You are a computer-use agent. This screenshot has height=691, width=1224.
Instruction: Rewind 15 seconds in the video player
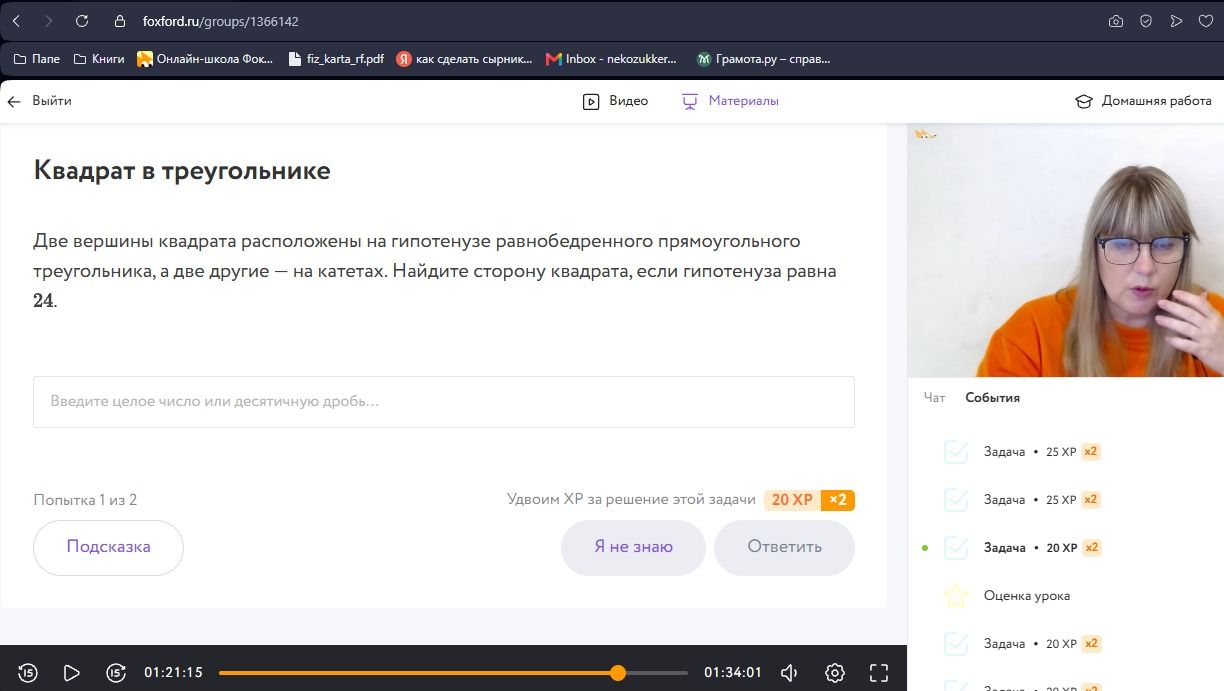coord(28,673)
